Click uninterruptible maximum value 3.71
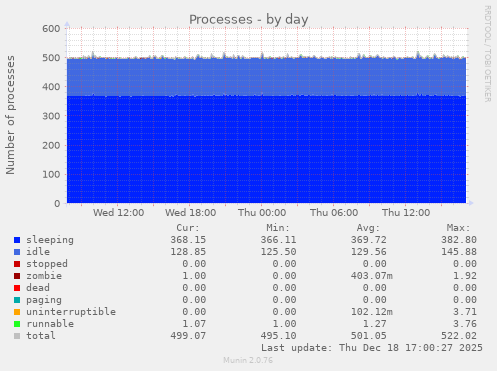This screenshot has height=371, width=497. 465,312
